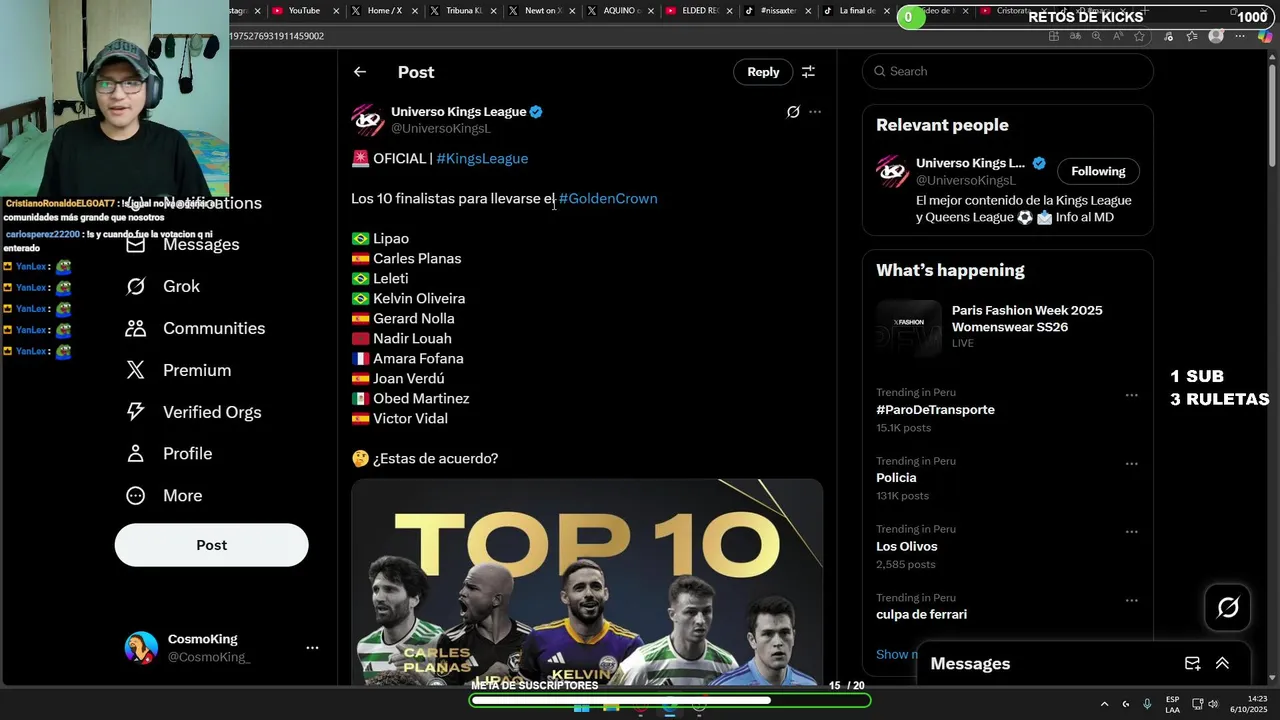Open @UniversoKingsL handle on the post
The height and width of the screenshot is (720, 1280).
coord(440,129)
